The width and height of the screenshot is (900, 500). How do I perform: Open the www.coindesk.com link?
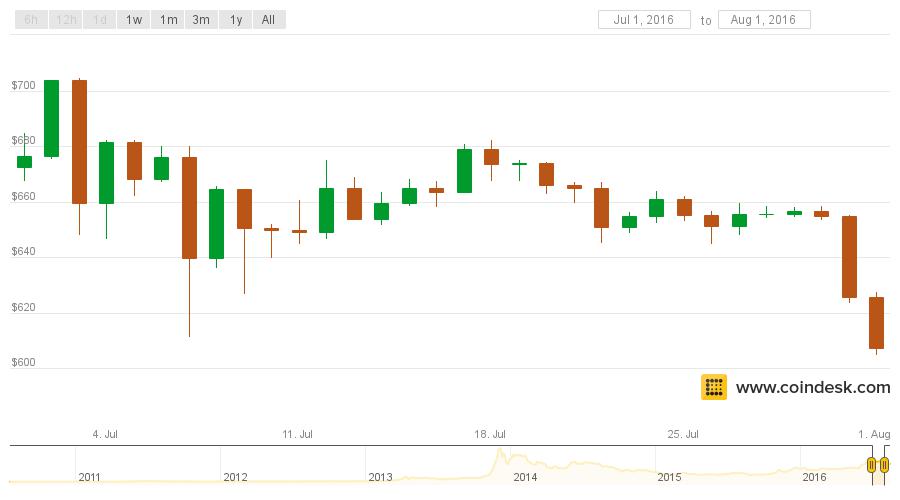(813, 387)
